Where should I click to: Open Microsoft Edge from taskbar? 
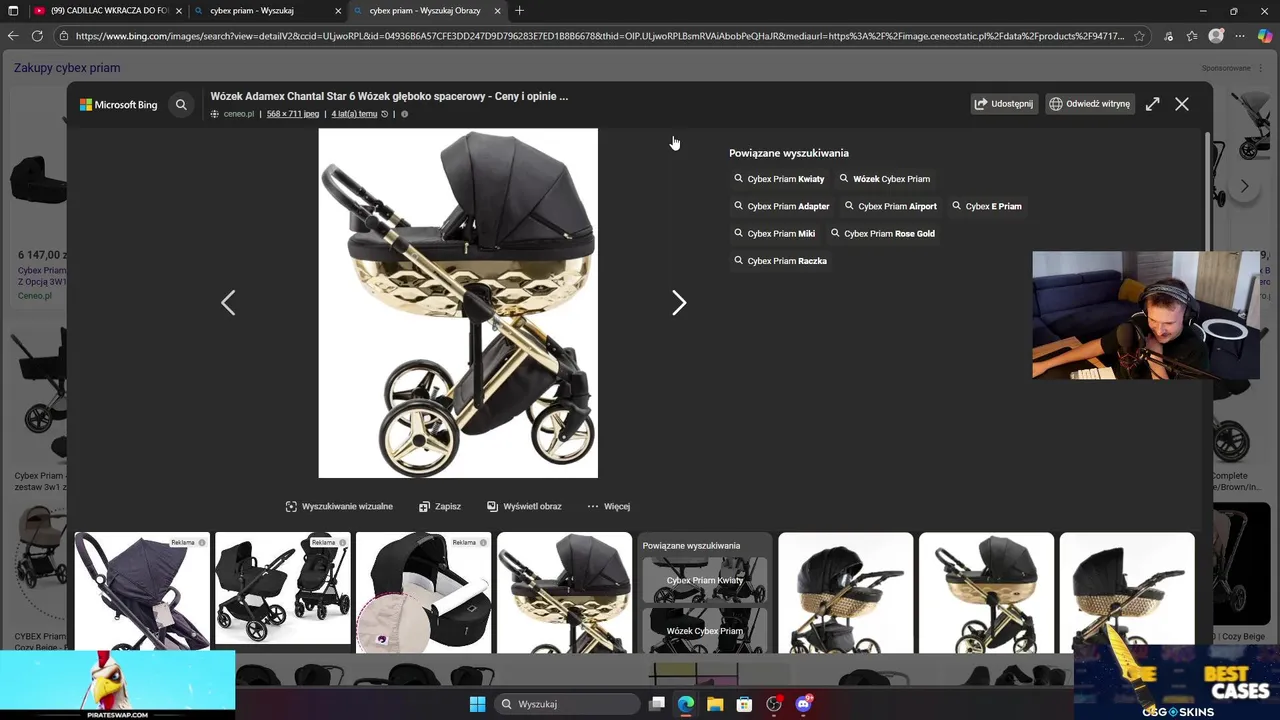click(x=686, y=704)
